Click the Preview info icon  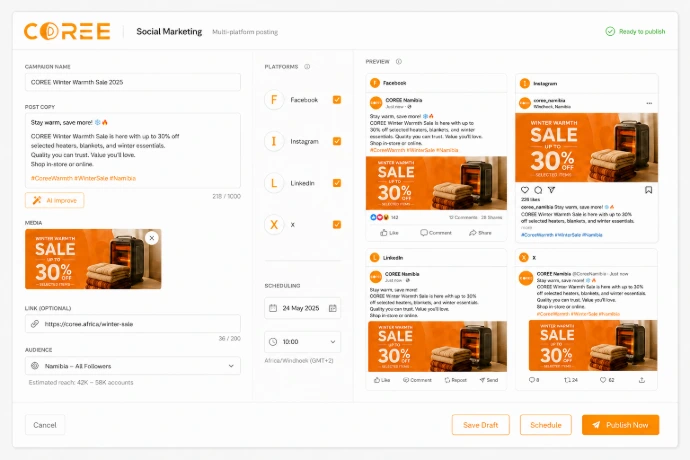click(x=399, y=62)
